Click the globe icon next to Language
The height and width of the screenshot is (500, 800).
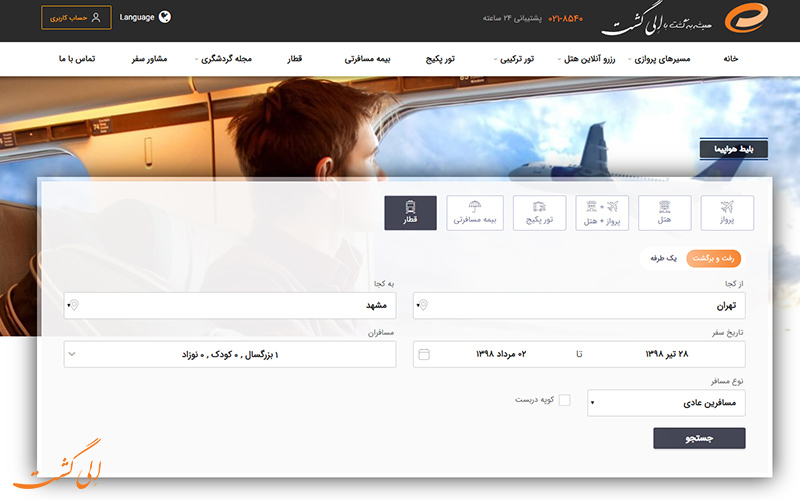[164, 17]
